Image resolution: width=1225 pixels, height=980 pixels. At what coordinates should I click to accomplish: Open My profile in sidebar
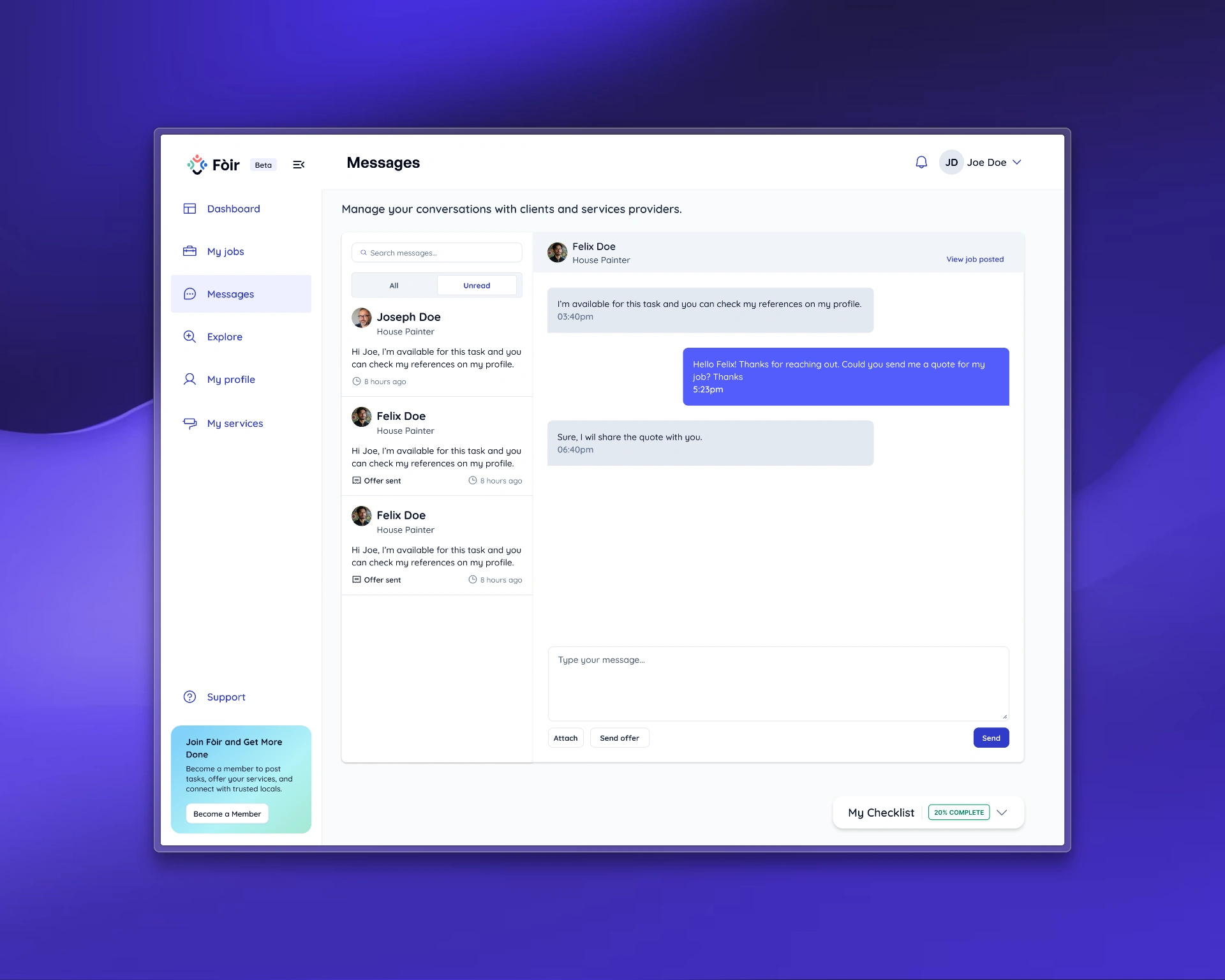click(x=241, y=380)
